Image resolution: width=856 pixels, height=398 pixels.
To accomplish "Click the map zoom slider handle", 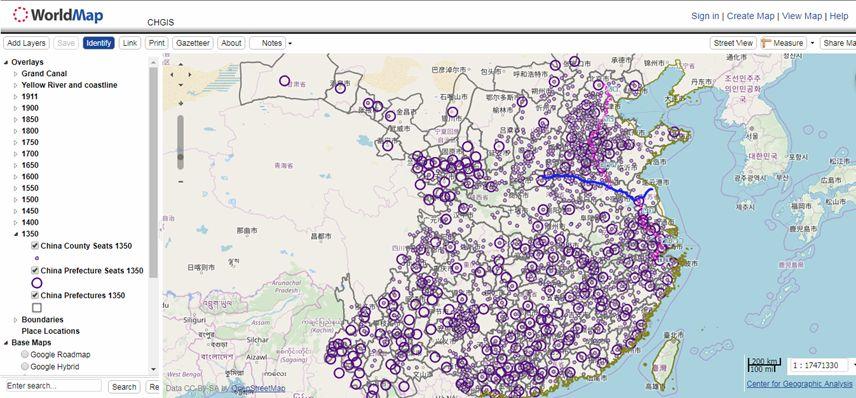I will 181,157.
